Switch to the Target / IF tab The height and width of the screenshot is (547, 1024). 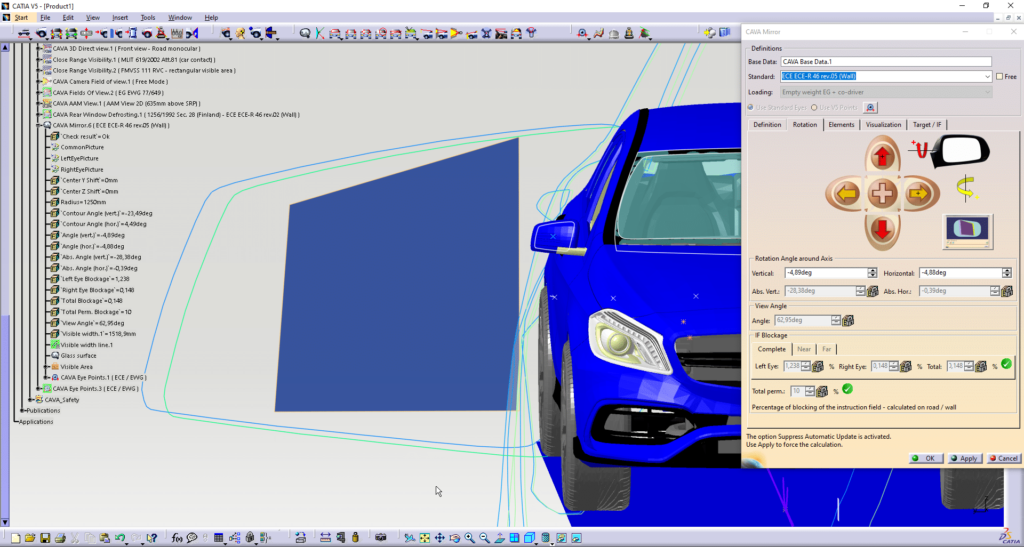coord(927,125)
